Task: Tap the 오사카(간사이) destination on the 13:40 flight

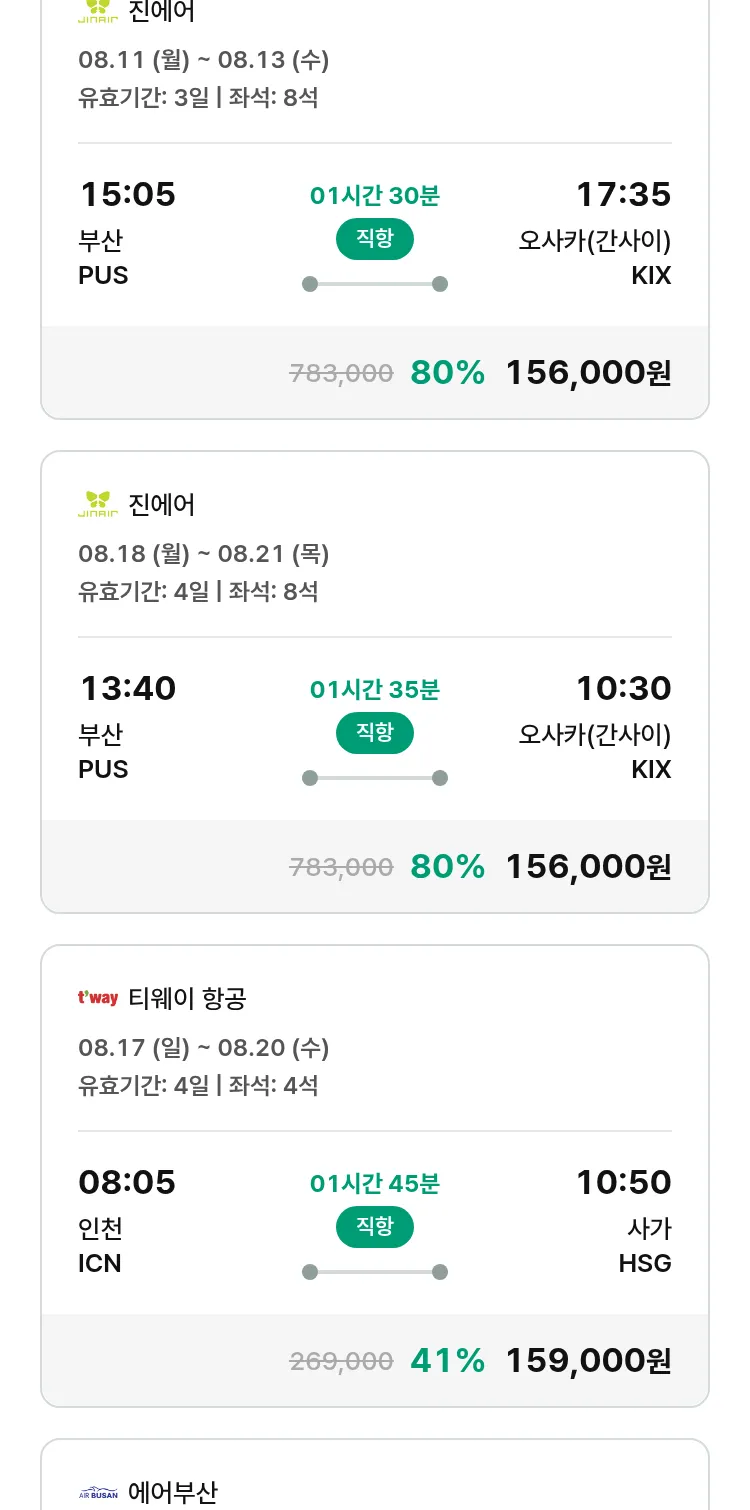Action: (x=594, y=735)
